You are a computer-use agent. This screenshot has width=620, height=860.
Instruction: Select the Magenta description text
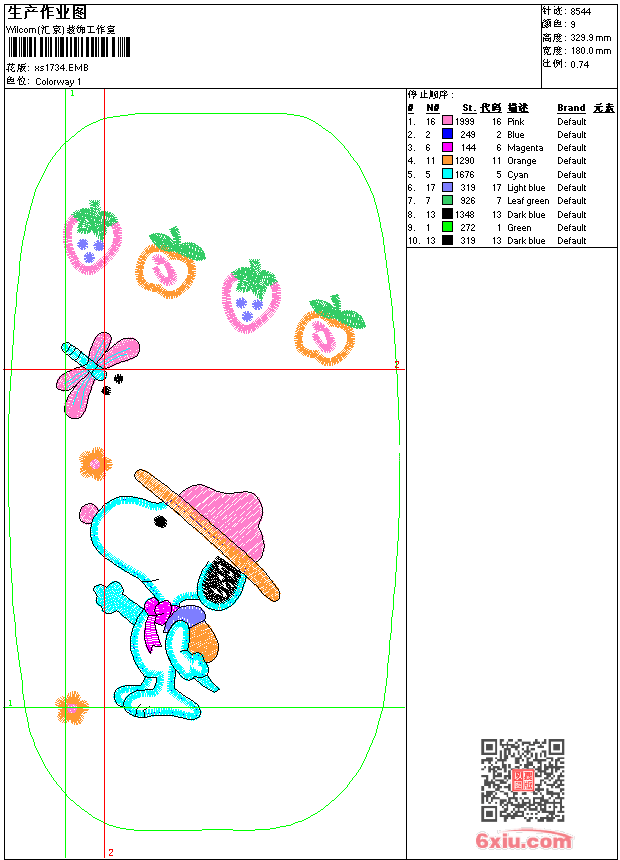click(x=525, y=148)
